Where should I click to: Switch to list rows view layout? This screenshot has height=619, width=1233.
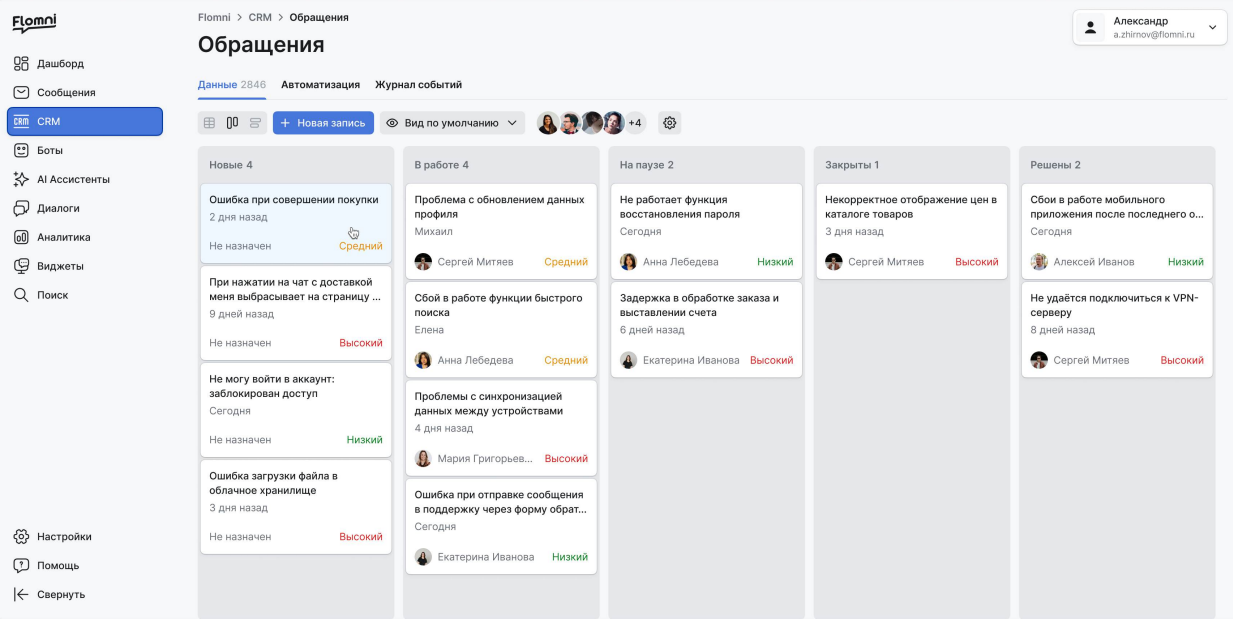click(255, 123)
